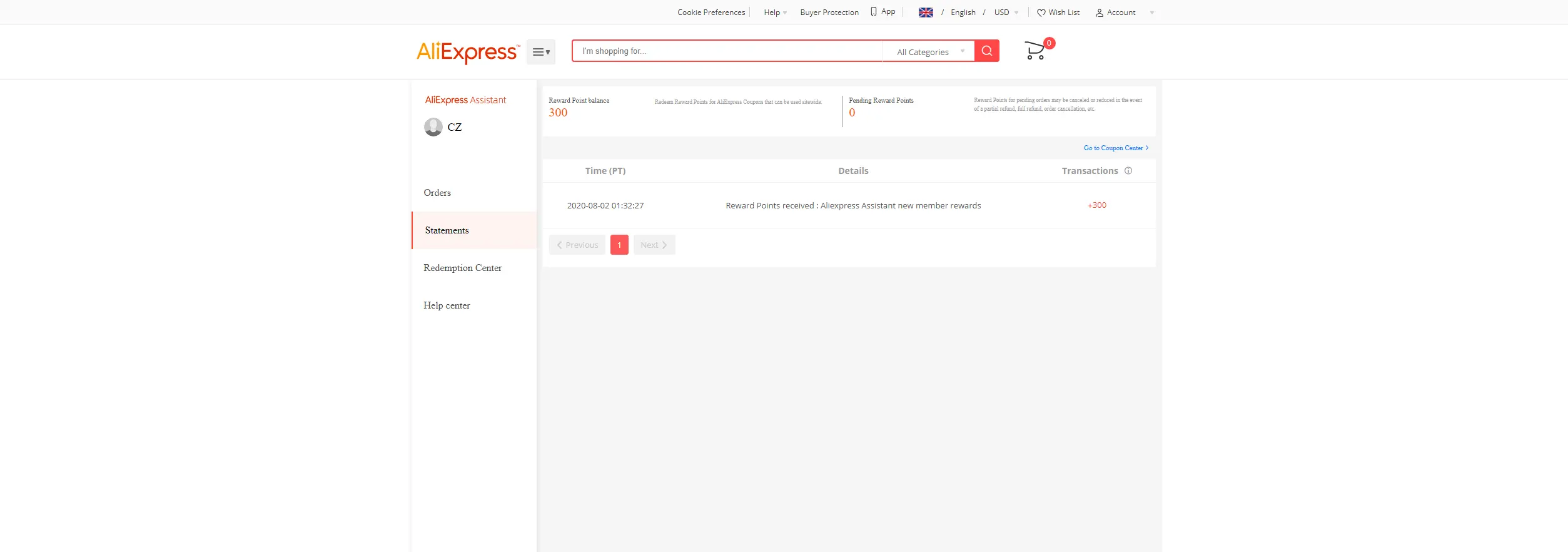Click the timestamp 2020-08-02 01:32:27
Screen dimensions: 1568x552
tap(605, 205)
